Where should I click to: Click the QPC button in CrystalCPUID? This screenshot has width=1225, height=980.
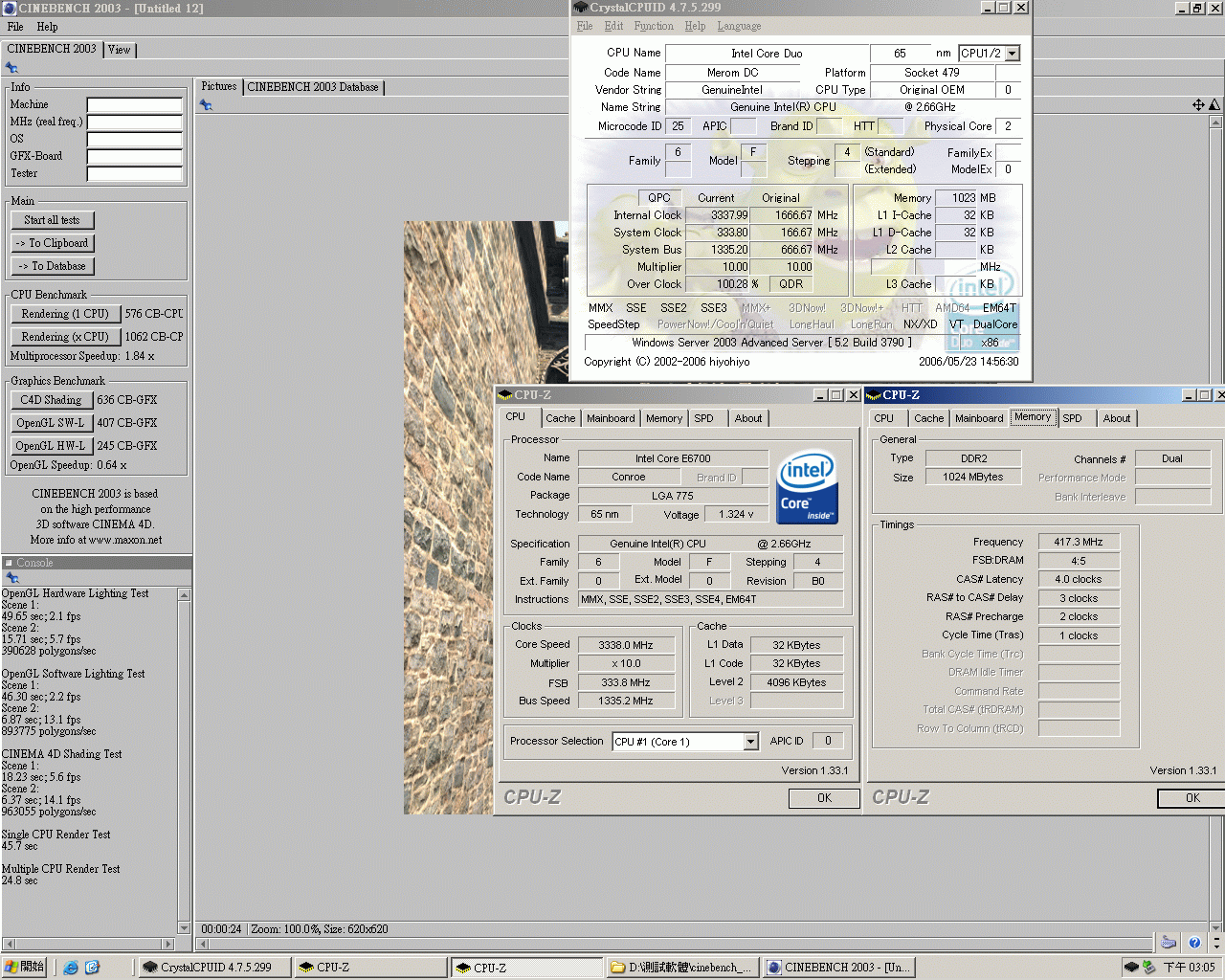click(x=659, y=198)
